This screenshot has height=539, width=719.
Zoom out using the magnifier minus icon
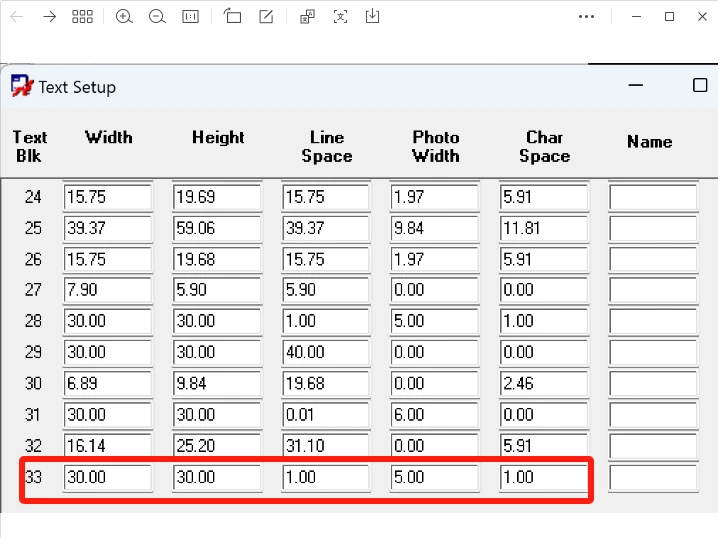pyautogui.click(x=157, y=17)
